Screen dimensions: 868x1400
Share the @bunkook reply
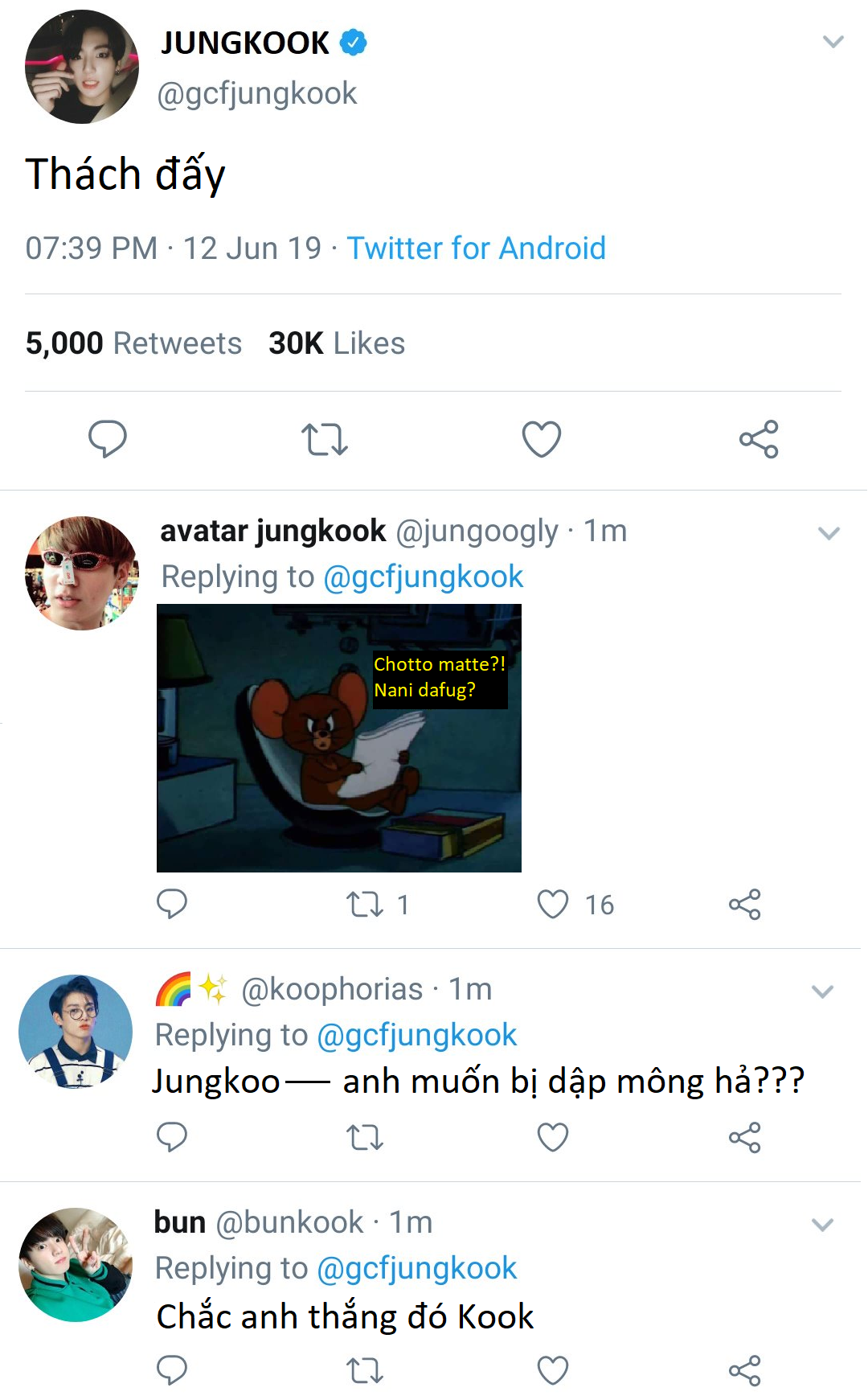[744, 1370]
